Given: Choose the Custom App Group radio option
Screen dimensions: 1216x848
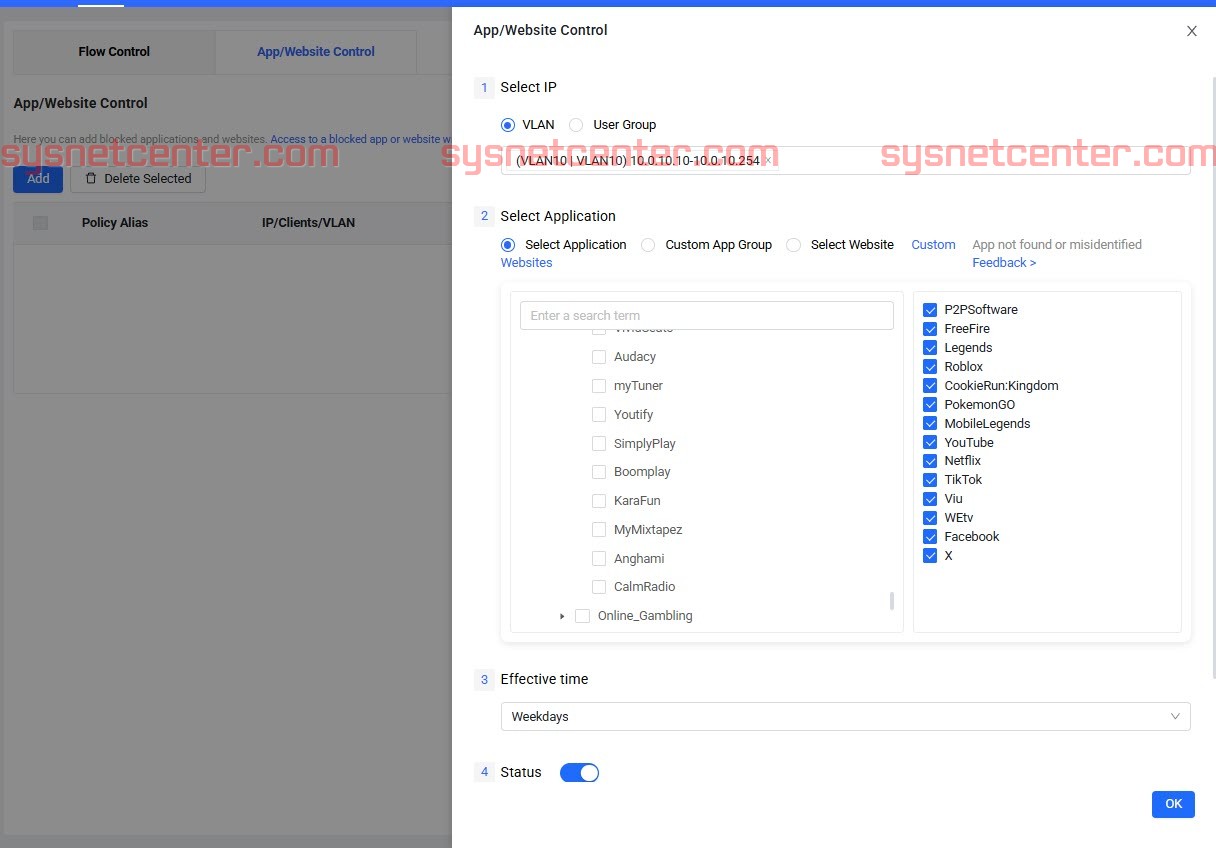Looking at the screenshot, I should point(648,245).
